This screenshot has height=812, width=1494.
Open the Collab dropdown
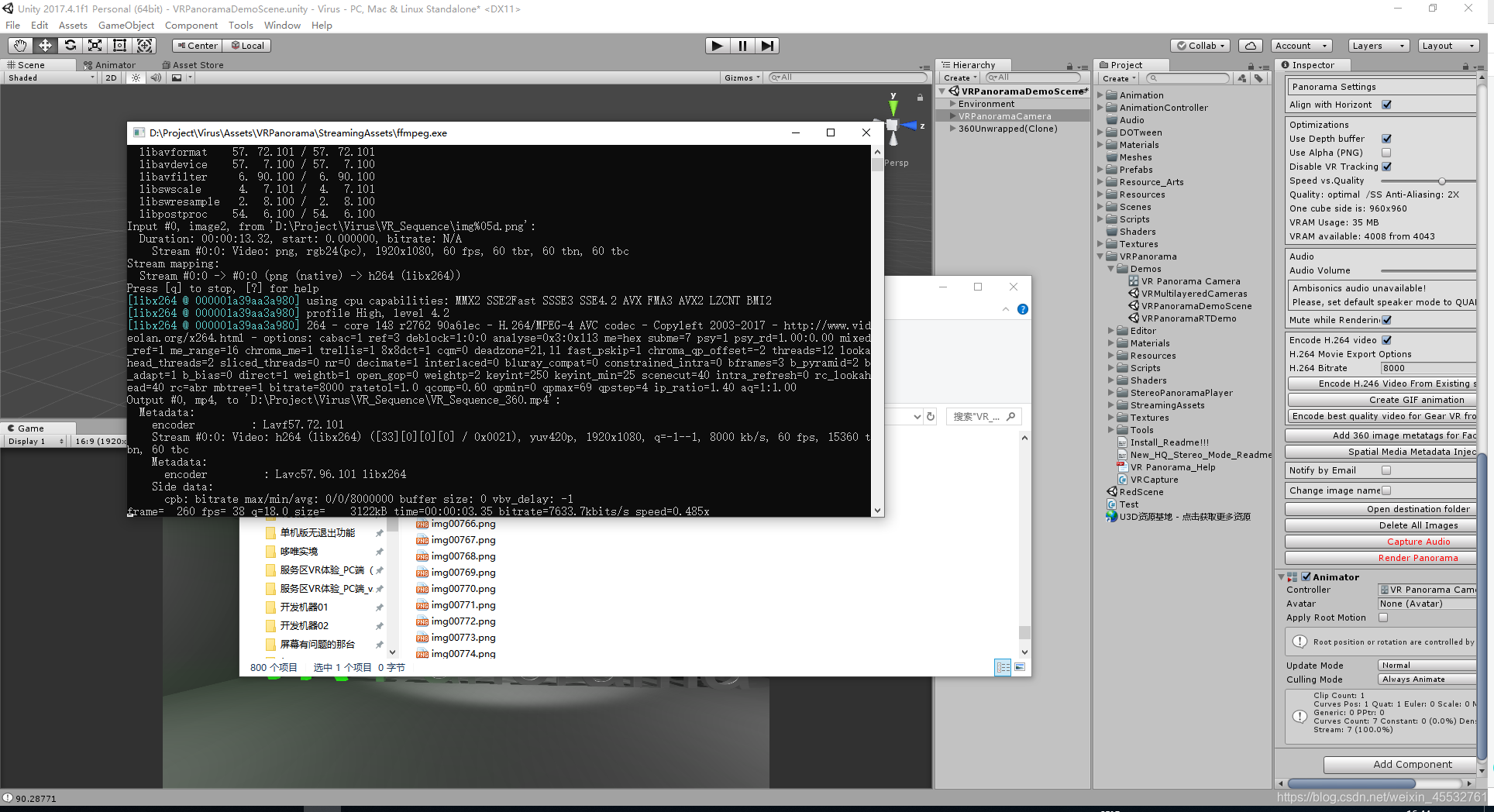1200,46
